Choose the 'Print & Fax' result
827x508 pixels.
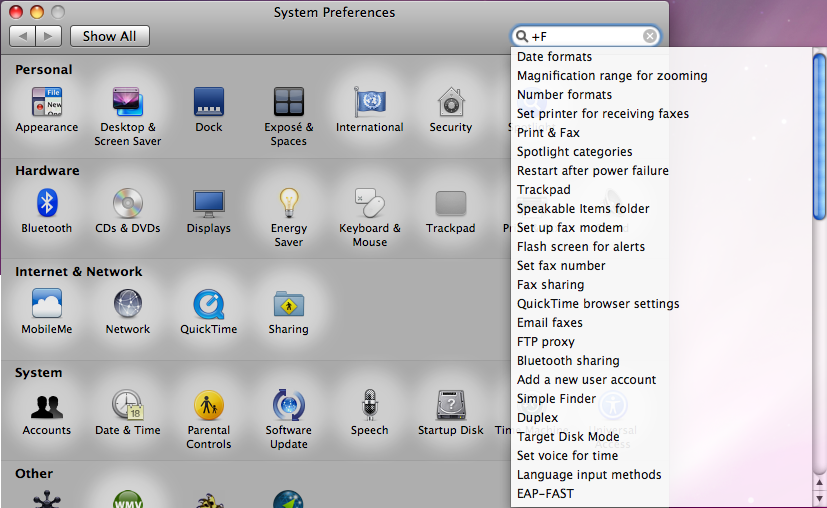[x=548, y=132]
